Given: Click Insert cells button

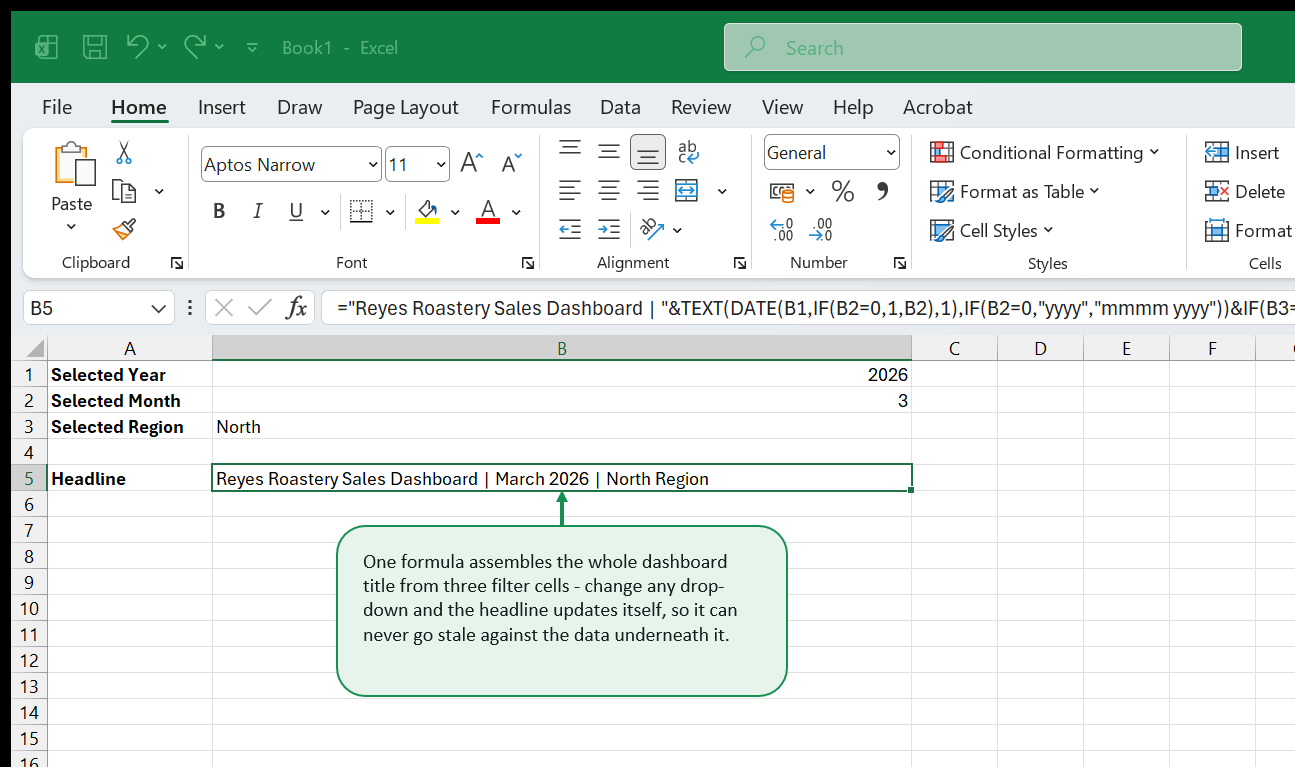Looking at the screenshot, I should (1242, 152).
